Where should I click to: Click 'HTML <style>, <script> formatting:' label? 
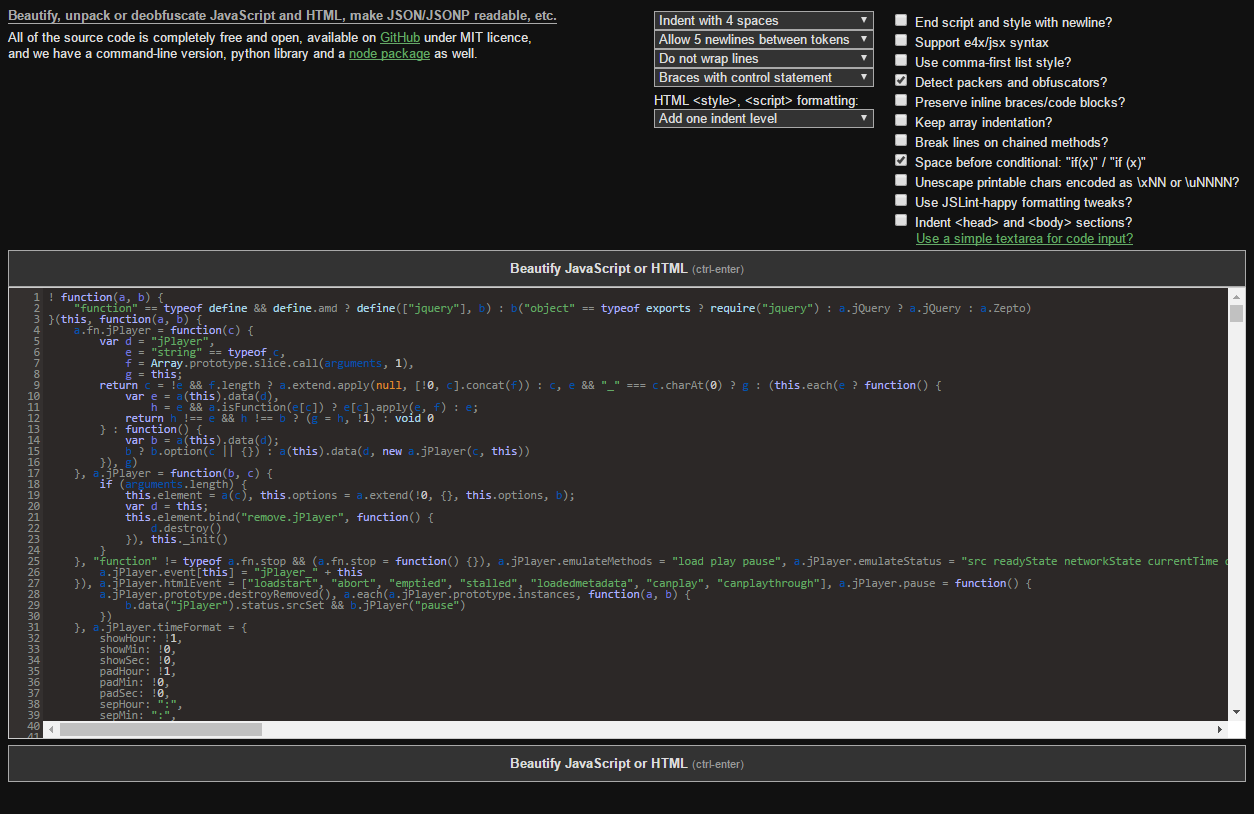[756, 100]
